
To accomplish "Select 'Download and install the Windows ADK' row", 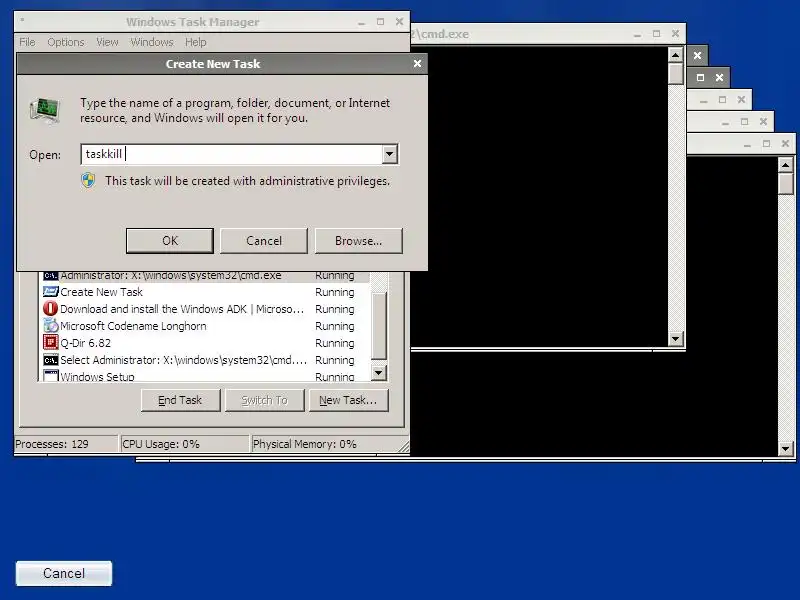I will point(182,309).
